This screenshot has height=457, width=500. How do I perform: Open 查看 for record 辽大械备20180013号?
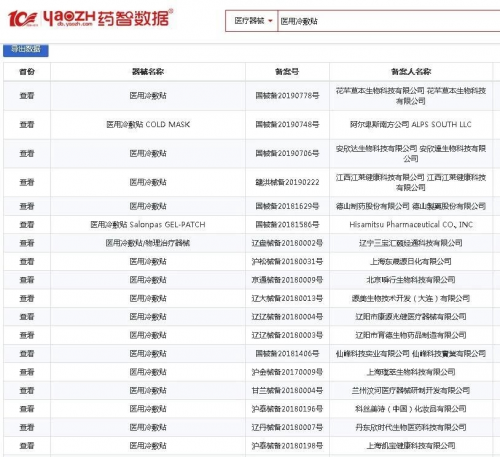[x=27, y=298]
